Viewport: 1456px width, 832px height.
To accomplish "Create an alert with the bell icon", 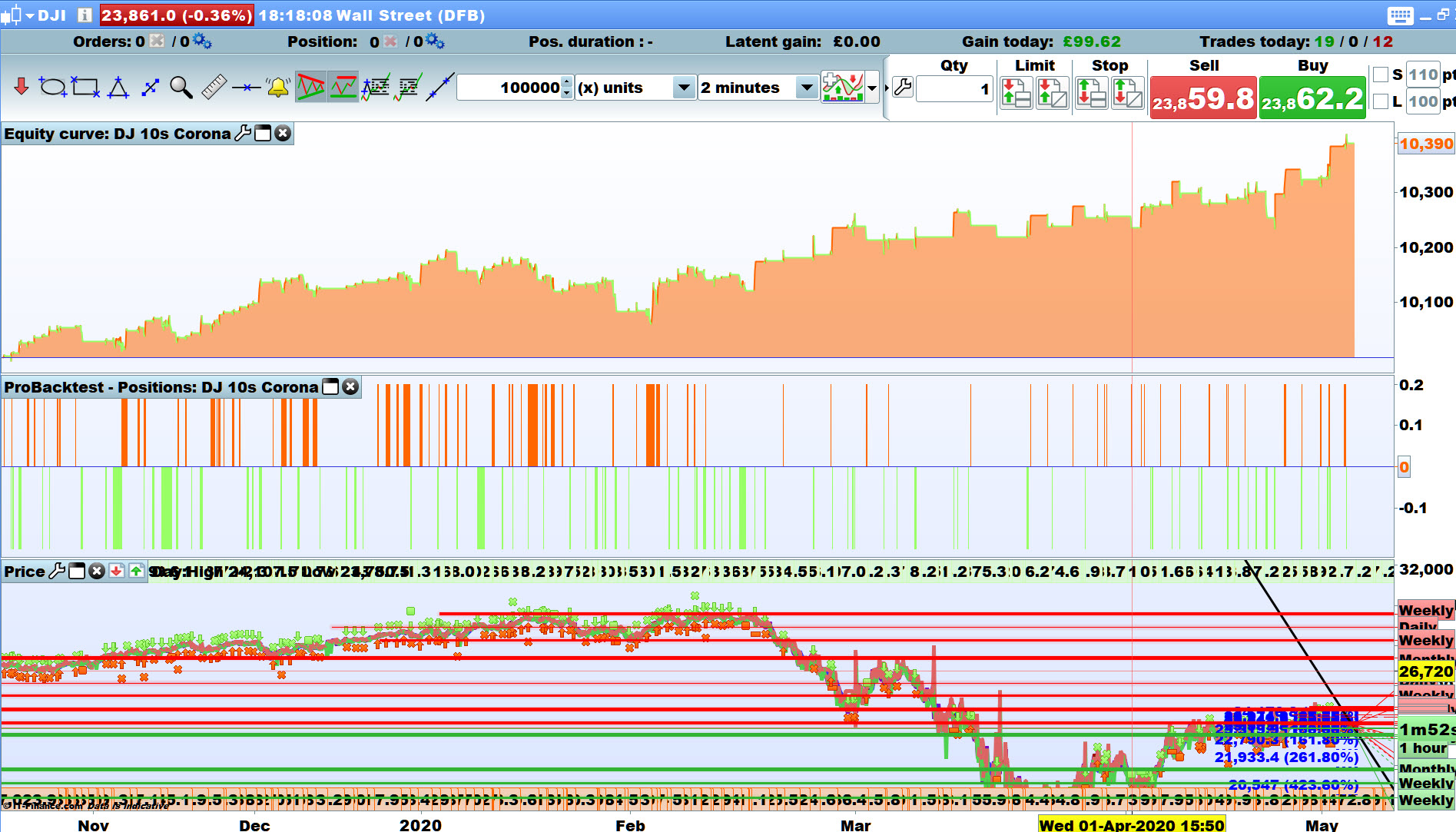I will [x=277, y=87].
